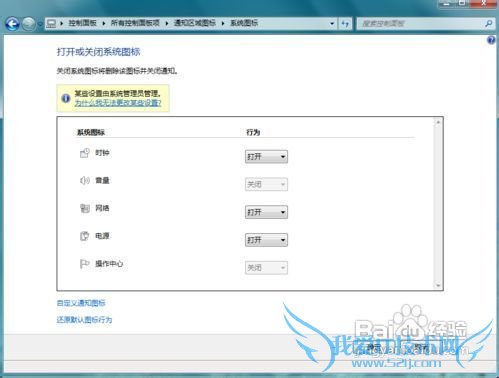
Task: Click the refresh button beside address bar
Action: point(345,23)
